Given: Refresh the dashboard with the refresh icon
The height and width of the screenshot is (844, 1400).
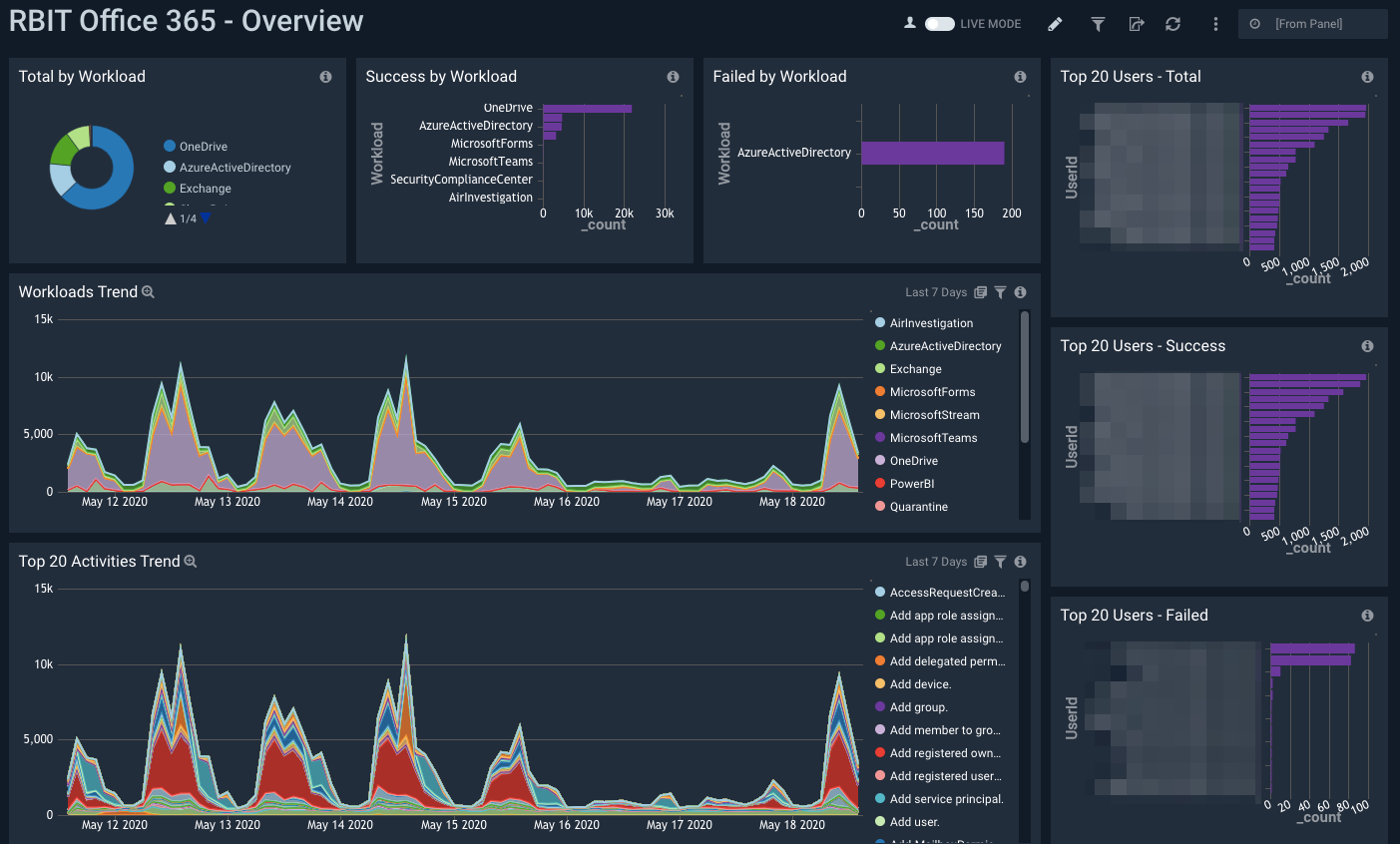Looking at the screenshot, I should (x=1173, y=24).
